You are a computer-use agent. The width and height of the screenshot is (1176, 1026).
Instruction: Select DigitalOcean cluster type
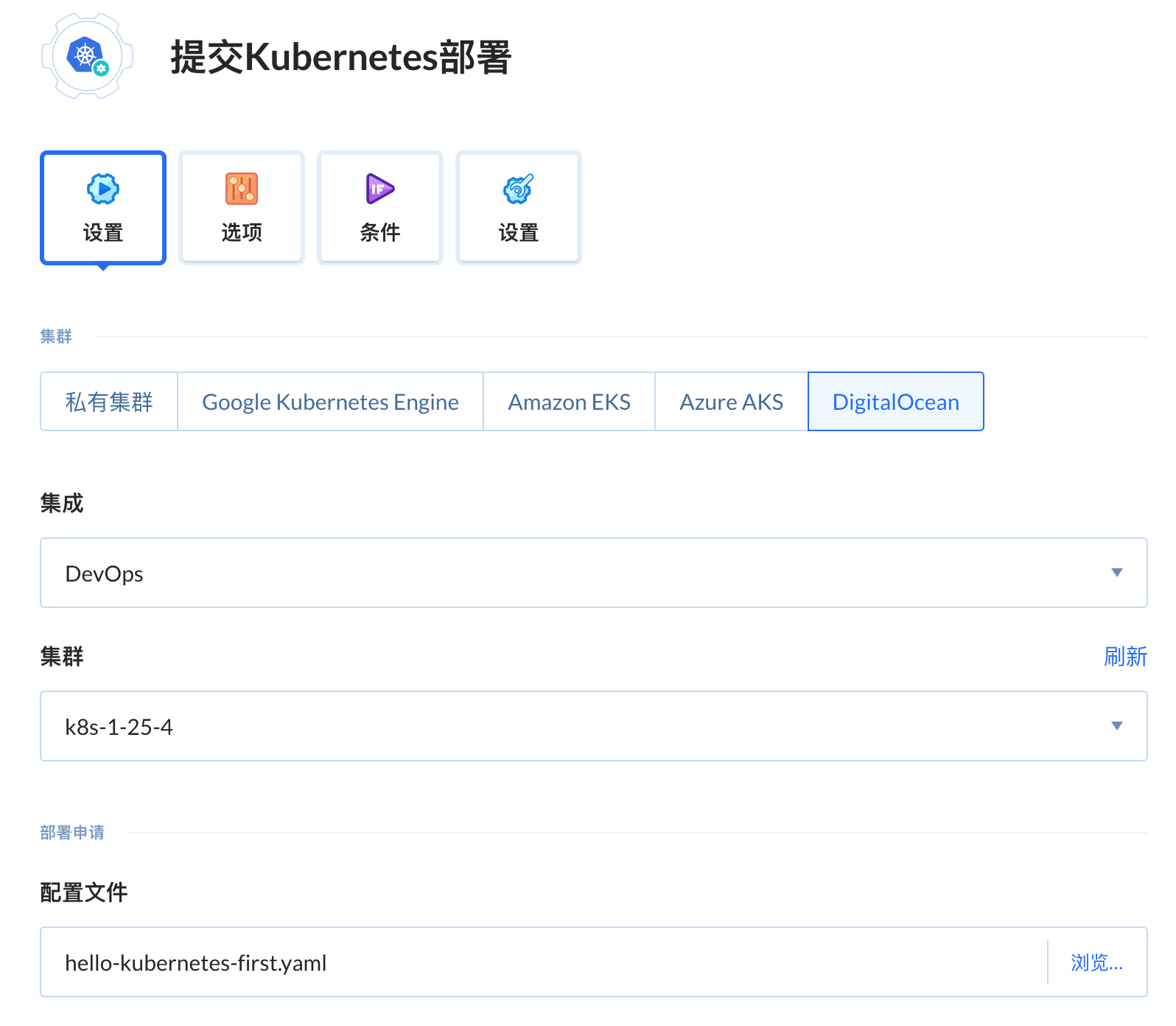[896, 402]
